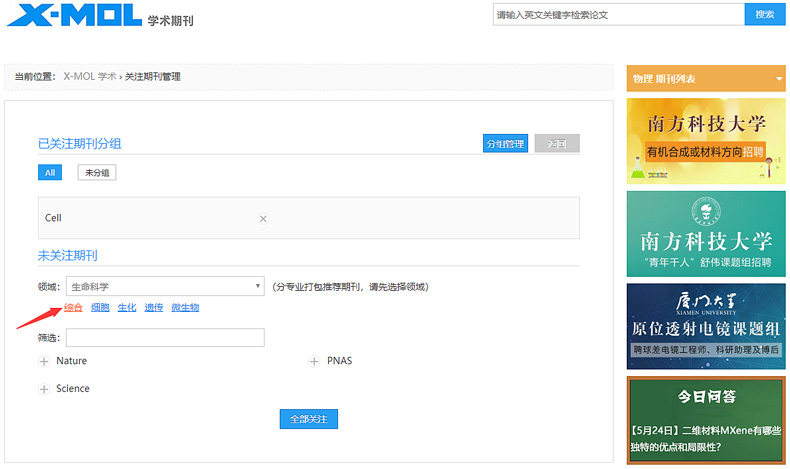
Task: Click the Nature journal name
Action: point(72,361)
